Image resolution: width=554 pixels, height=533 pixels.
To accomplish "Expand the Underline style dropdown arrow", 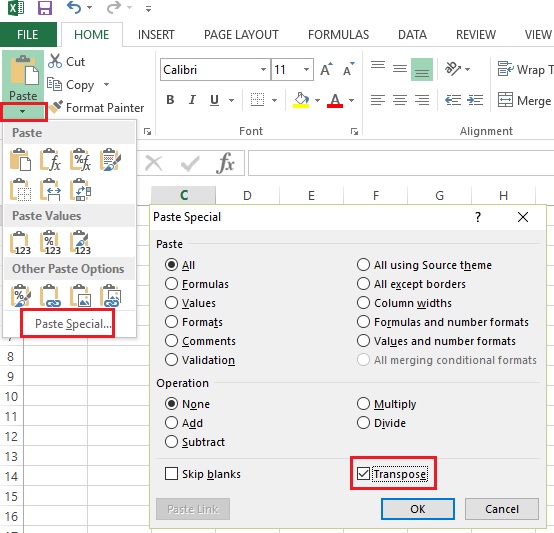I will 231,100.
